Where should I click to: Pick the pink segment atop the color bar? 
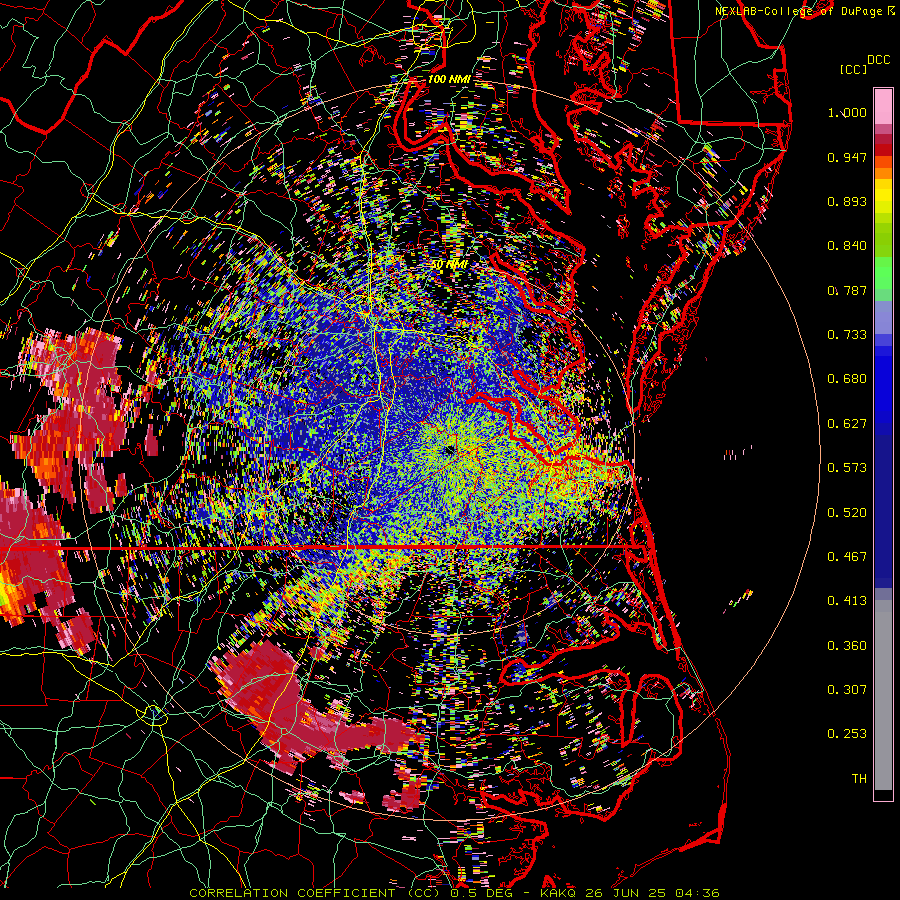coord(883,107)
